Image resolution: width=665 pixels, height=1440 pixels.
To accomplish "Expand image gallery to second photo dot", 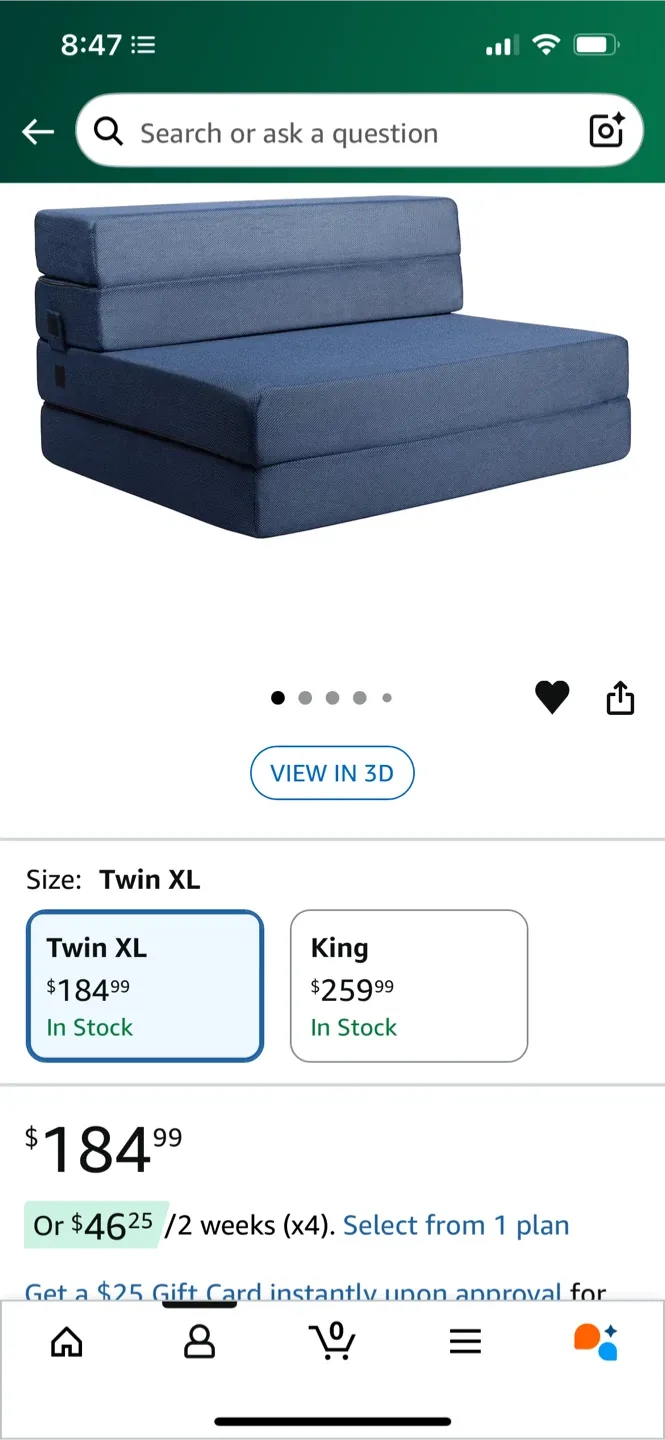I will tap(305, 698).
